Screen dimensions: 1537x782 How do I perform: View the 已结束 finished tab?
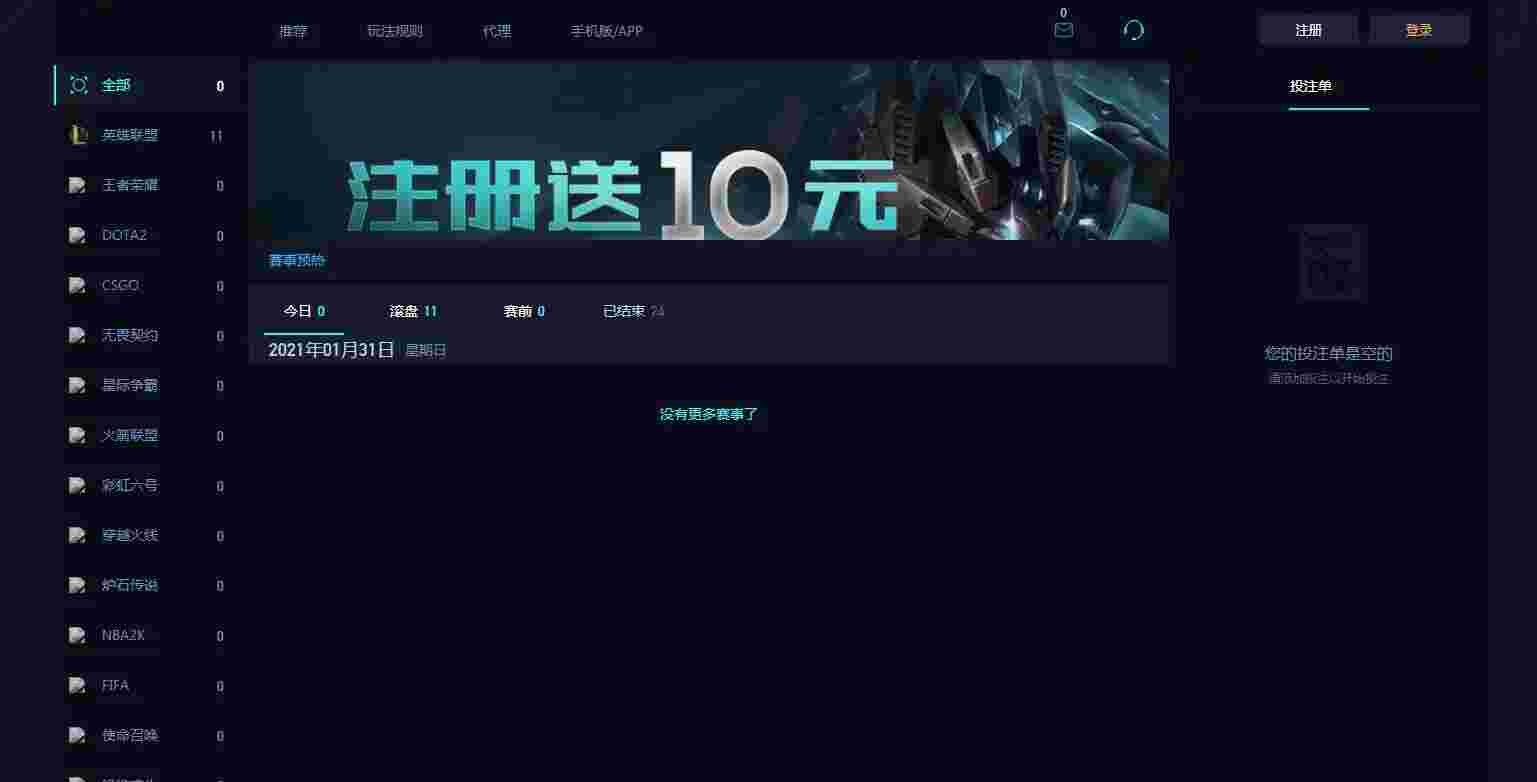click(633, 311)
